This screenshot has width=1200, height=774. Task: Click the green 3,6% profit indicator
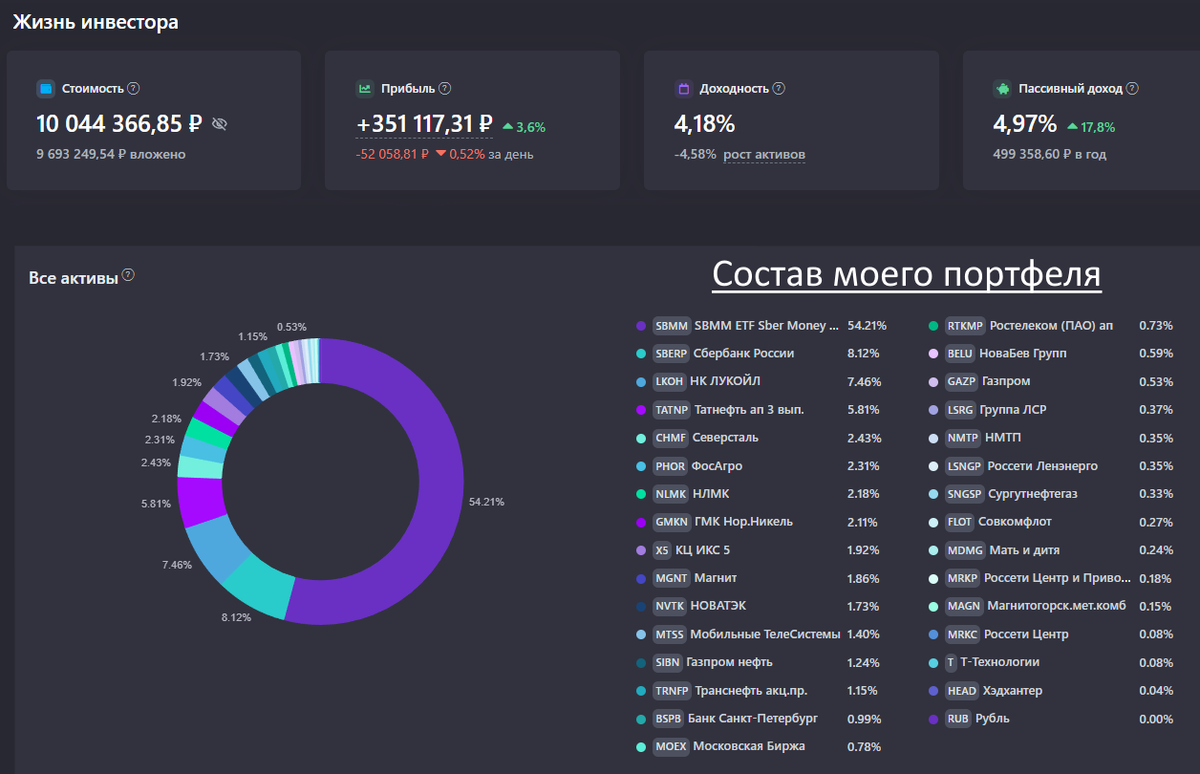pos(524,127)
